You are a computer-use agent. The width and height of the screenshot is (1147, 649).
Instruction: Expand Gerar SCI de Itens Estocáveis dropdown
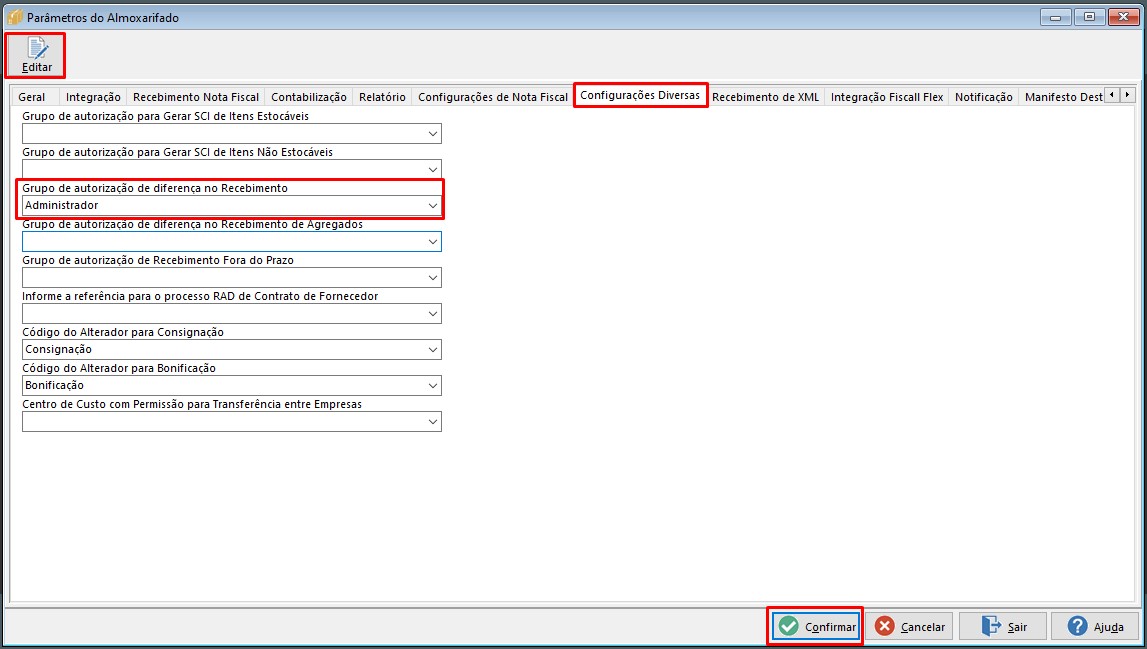pyautogui.click(x=432, y=134)
